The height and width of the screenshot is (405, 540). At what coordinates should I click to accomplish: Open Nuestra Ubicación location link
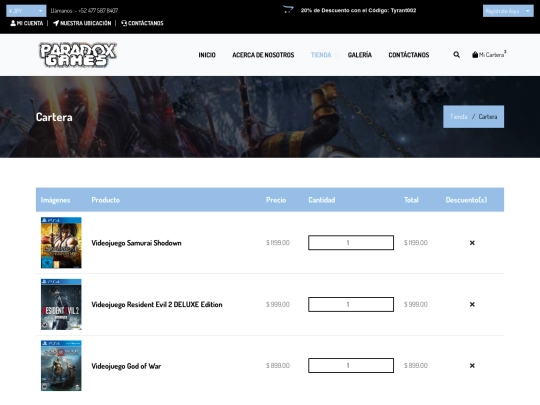[x=82, y=23]
